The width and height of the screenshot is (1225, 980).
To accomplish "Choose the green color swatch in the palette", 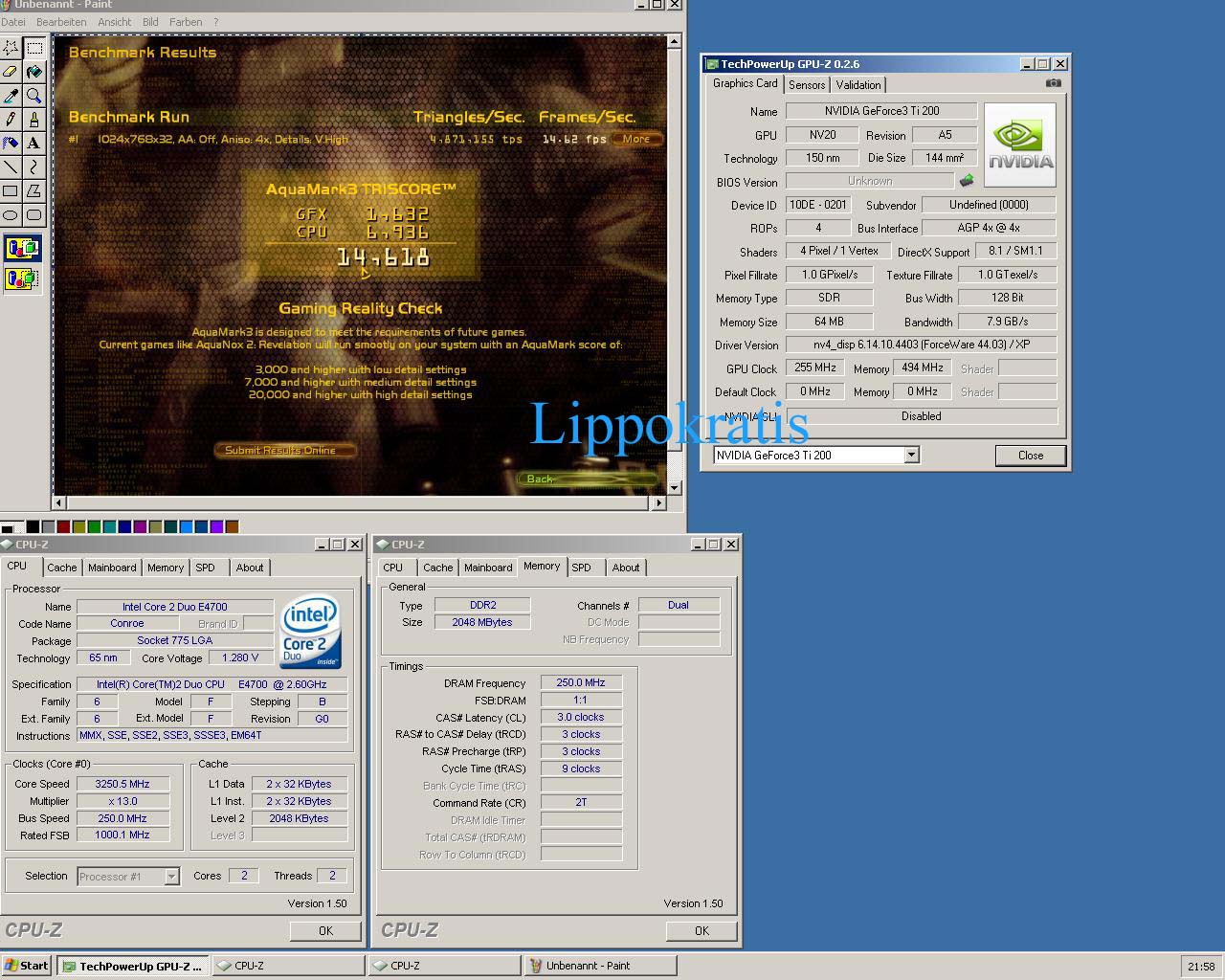I will tap(94, 526).
